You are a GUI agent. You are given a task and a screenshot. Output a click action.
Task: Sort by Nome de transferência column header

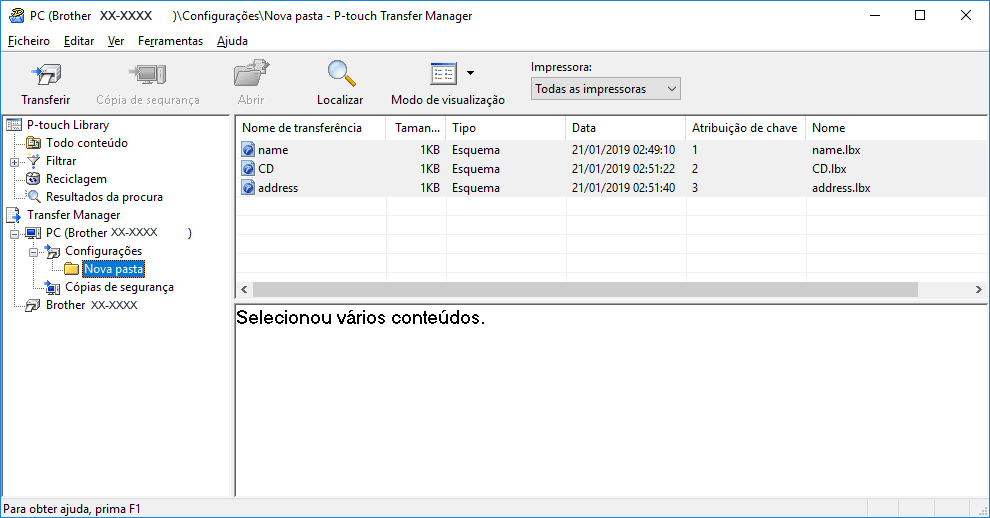point(311,128)
